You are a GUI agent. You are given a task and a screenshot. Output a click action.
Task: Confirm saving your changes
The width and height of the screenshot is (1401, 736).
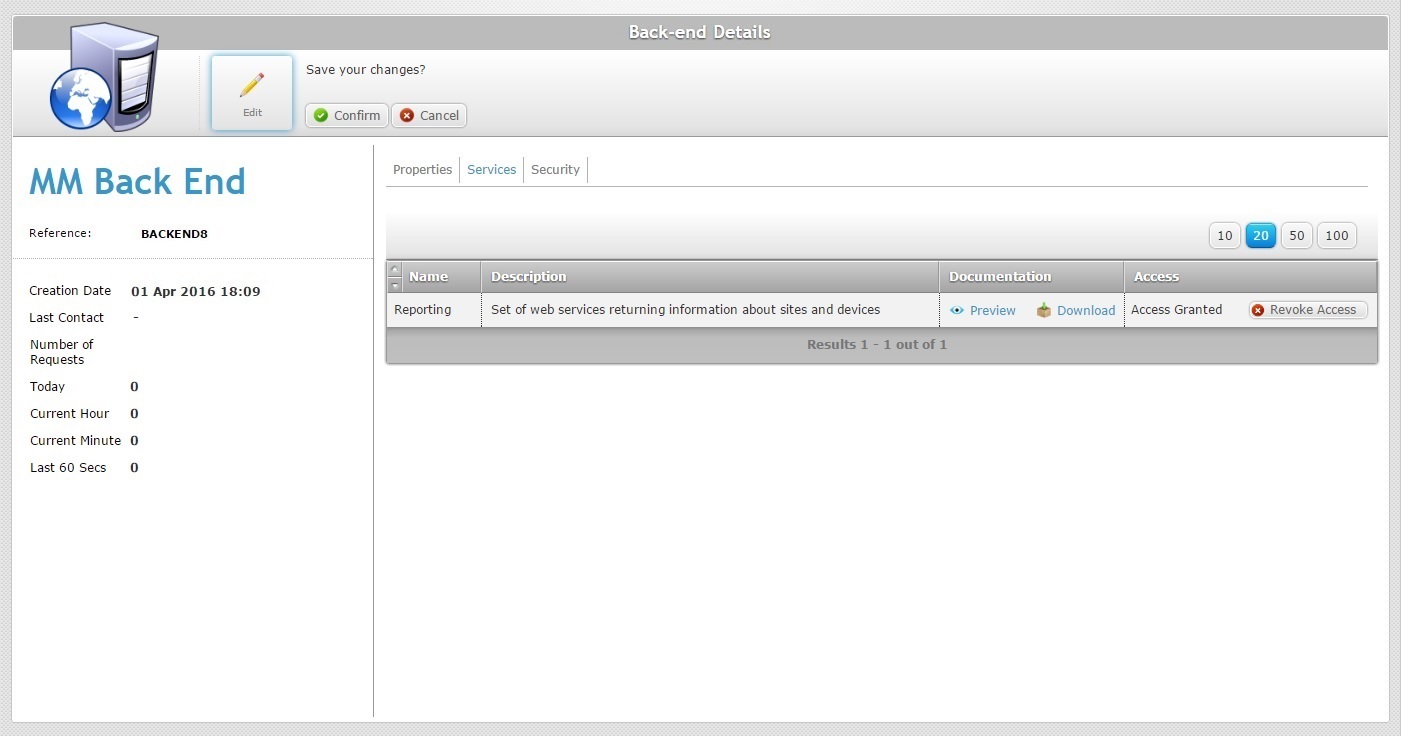point(347,115)
